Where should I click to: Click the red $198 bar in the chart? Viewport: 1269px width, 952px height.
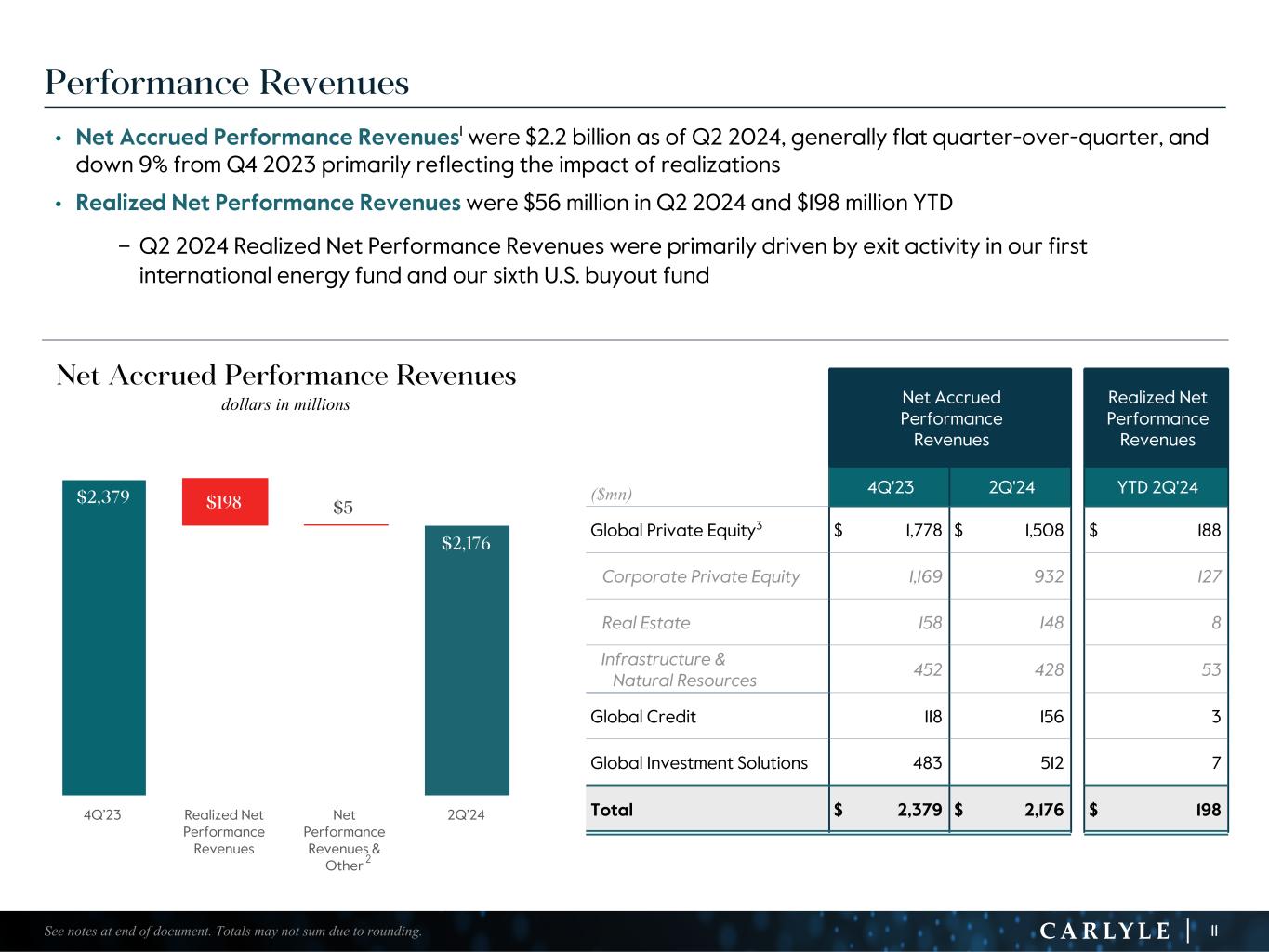tap(224, 502)
